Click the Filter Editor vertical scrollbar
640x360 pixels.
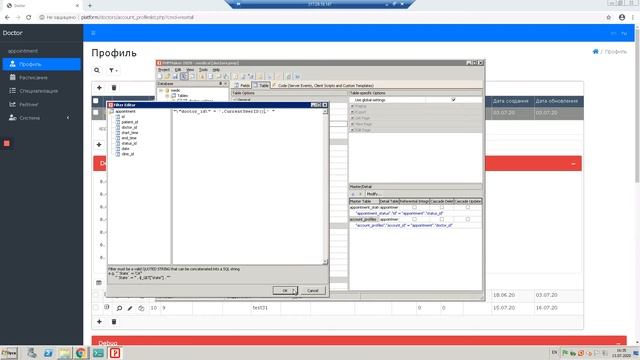click(x=325, y=186)
